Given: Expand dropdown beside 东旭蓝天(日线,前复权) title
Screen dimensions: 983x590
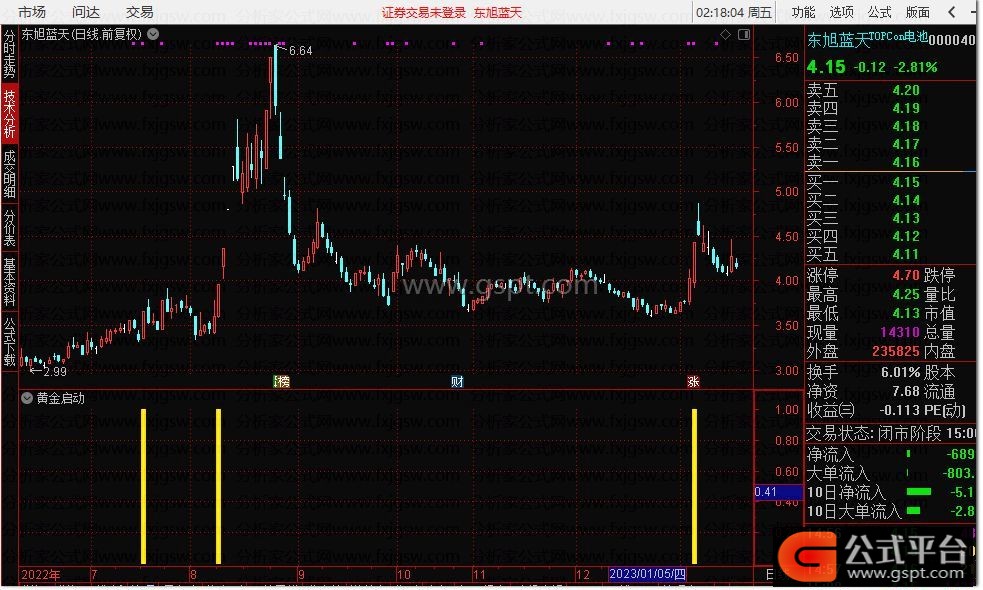Looking at the screenshot, I should (153, 34).
